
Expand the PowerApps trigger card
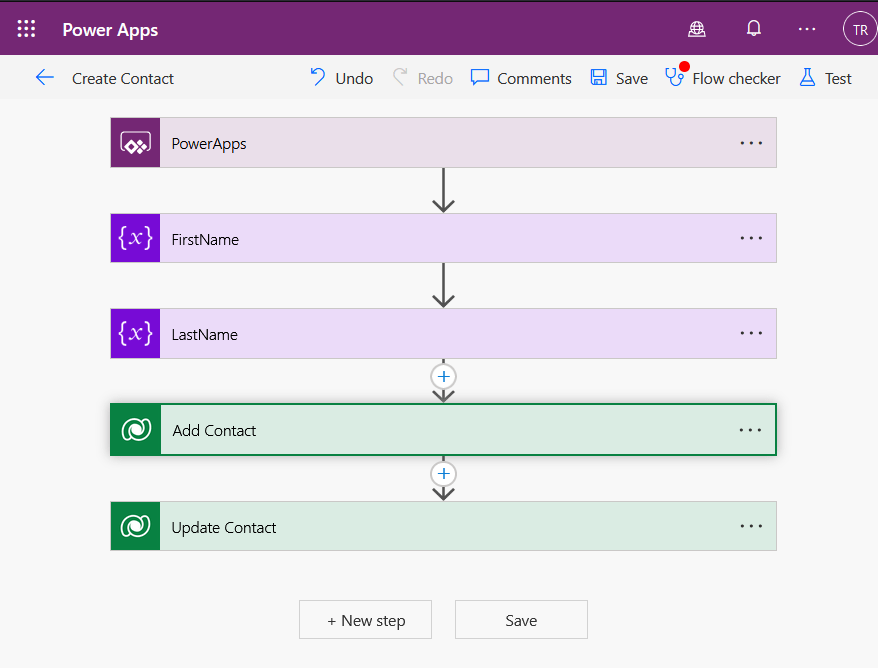tap(443, 143)
